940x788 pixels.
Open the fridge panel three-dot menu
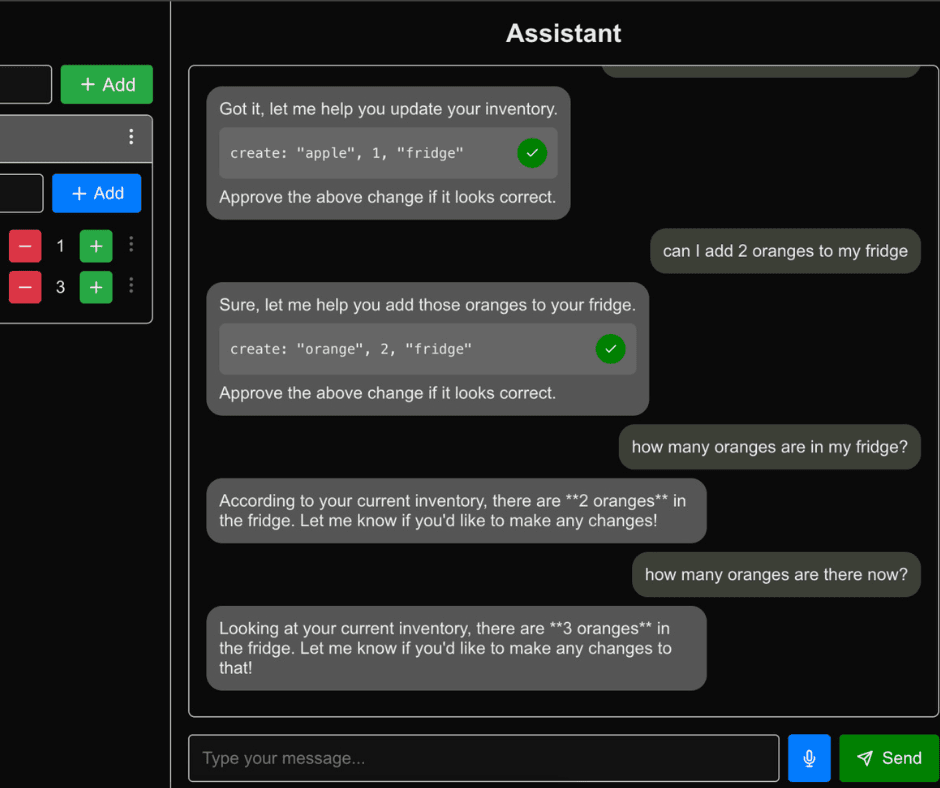click(131, 138)
